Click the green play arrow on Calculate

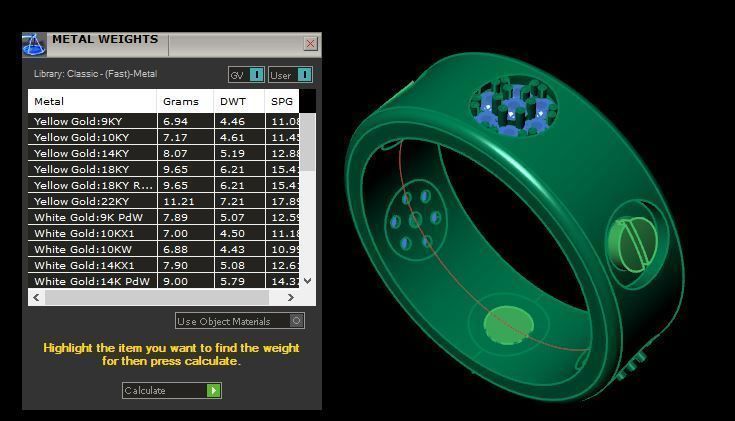(214, 391)
